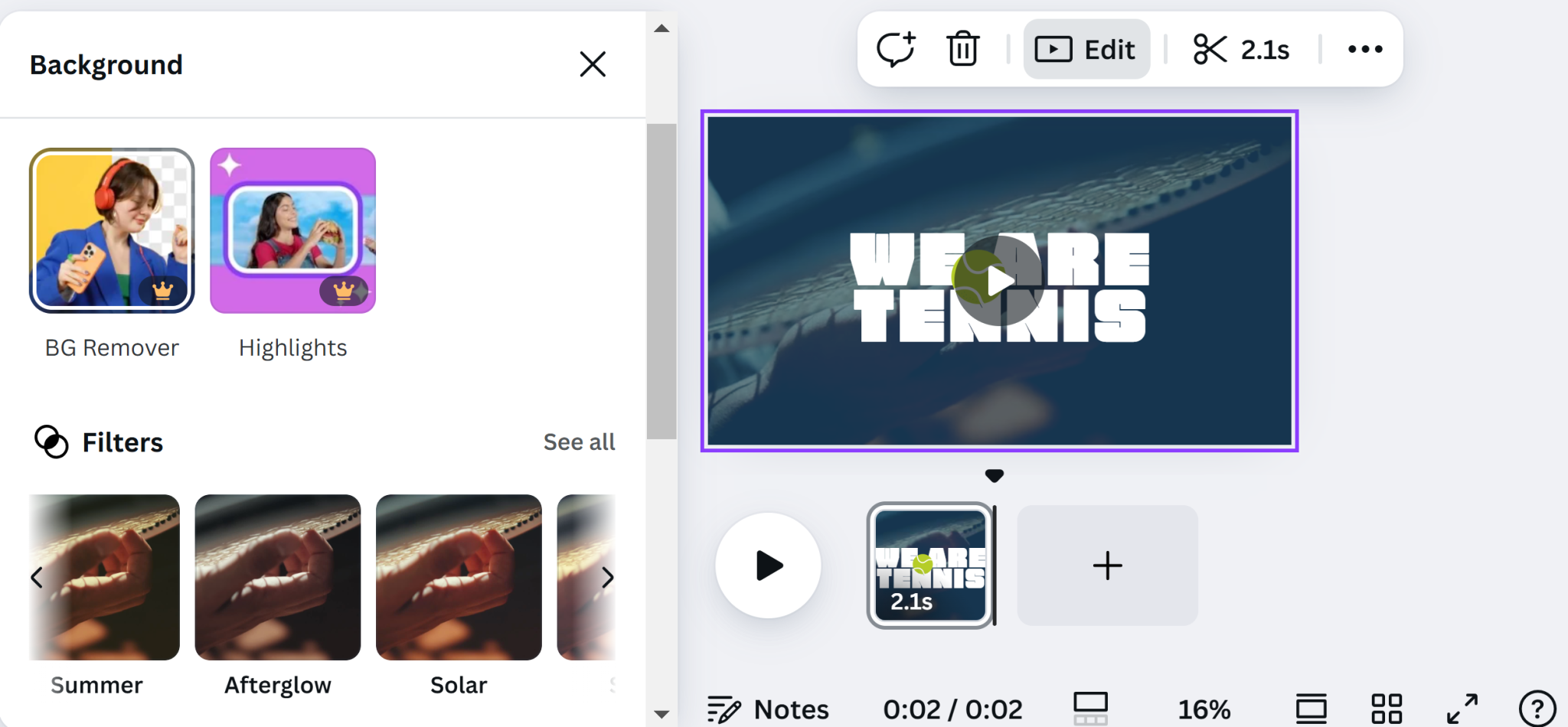Image resolution: width=1568 pixels, height=727 pixels.
Task: Open the grid view of pages
Action: [x=1387, y=708]
